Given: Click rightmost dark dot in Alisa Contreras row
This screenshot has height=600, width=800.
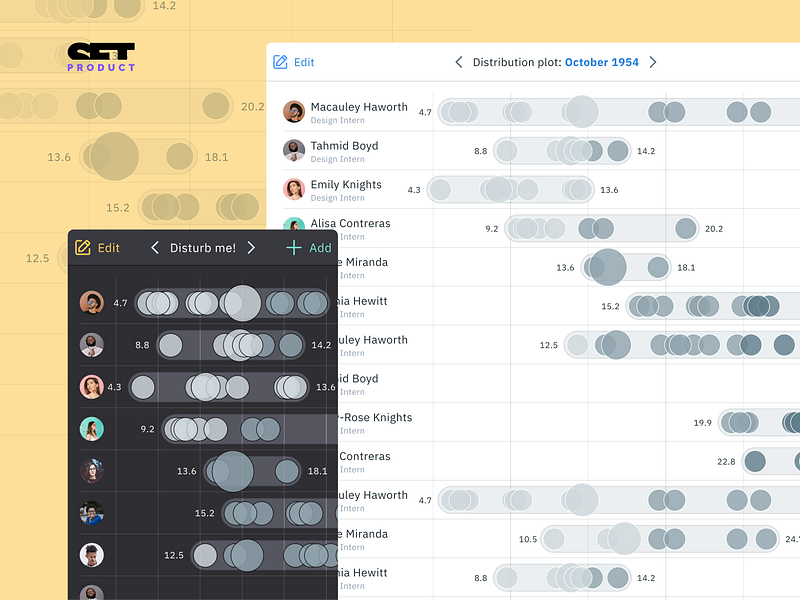Looking at the screenshot, I should 686,229.
